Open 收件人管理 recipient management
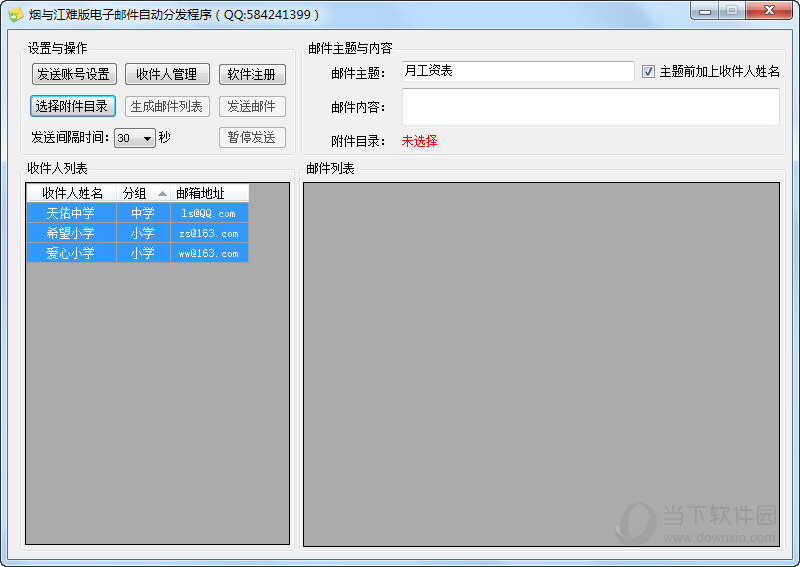 pos(167,74)
